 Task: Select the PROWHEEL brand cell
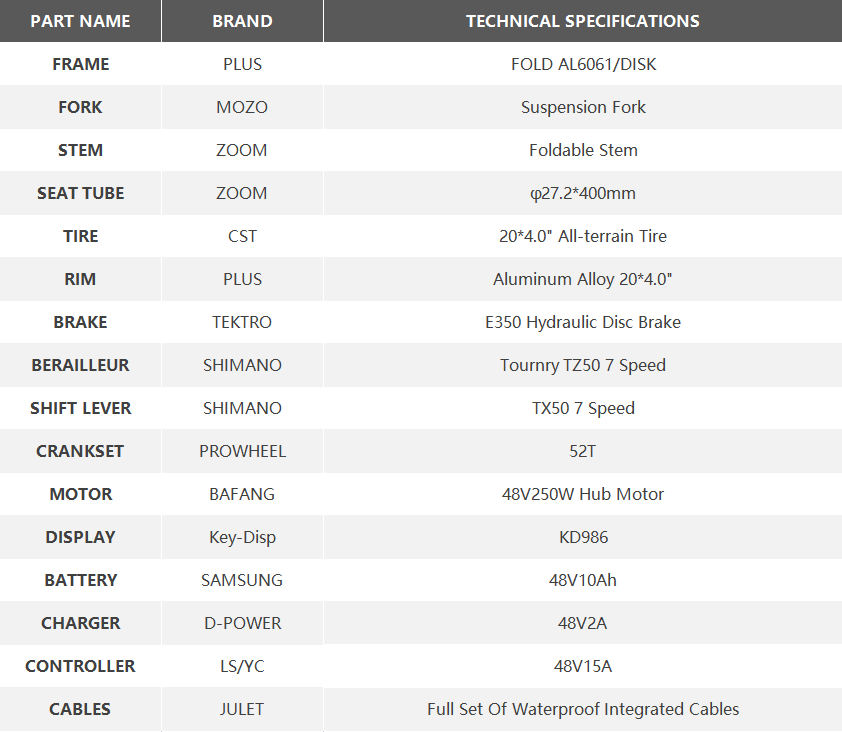tap(242, 451)
